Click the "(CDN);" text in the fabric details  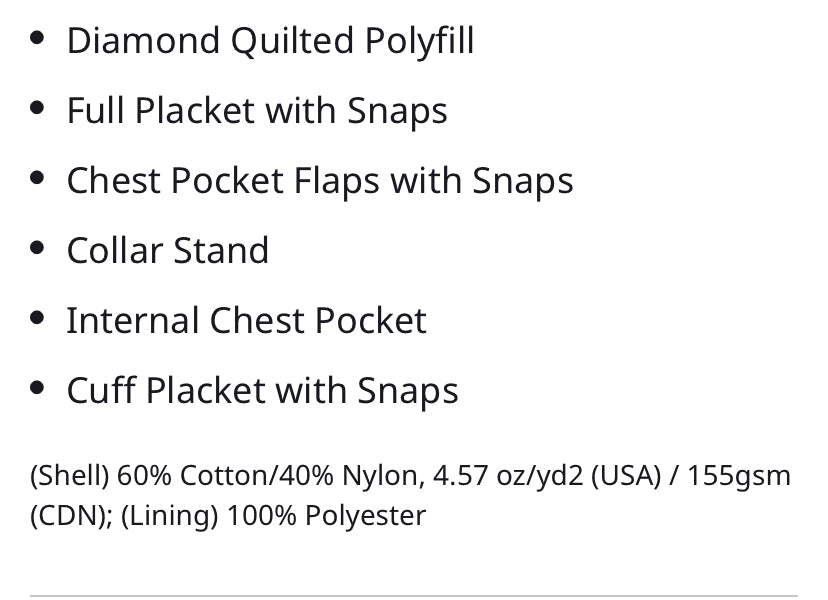(70, 516)
